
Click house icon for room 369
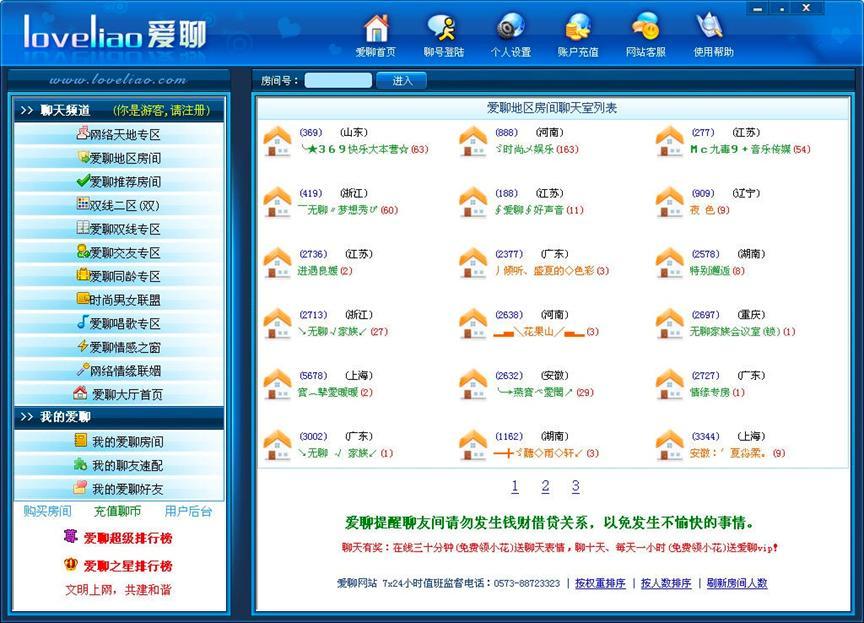tap(277, 142)
